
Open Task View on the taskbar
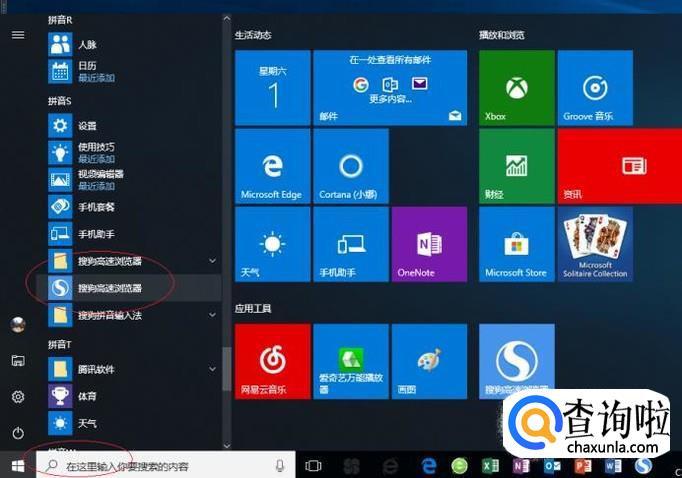coord(313,466)
